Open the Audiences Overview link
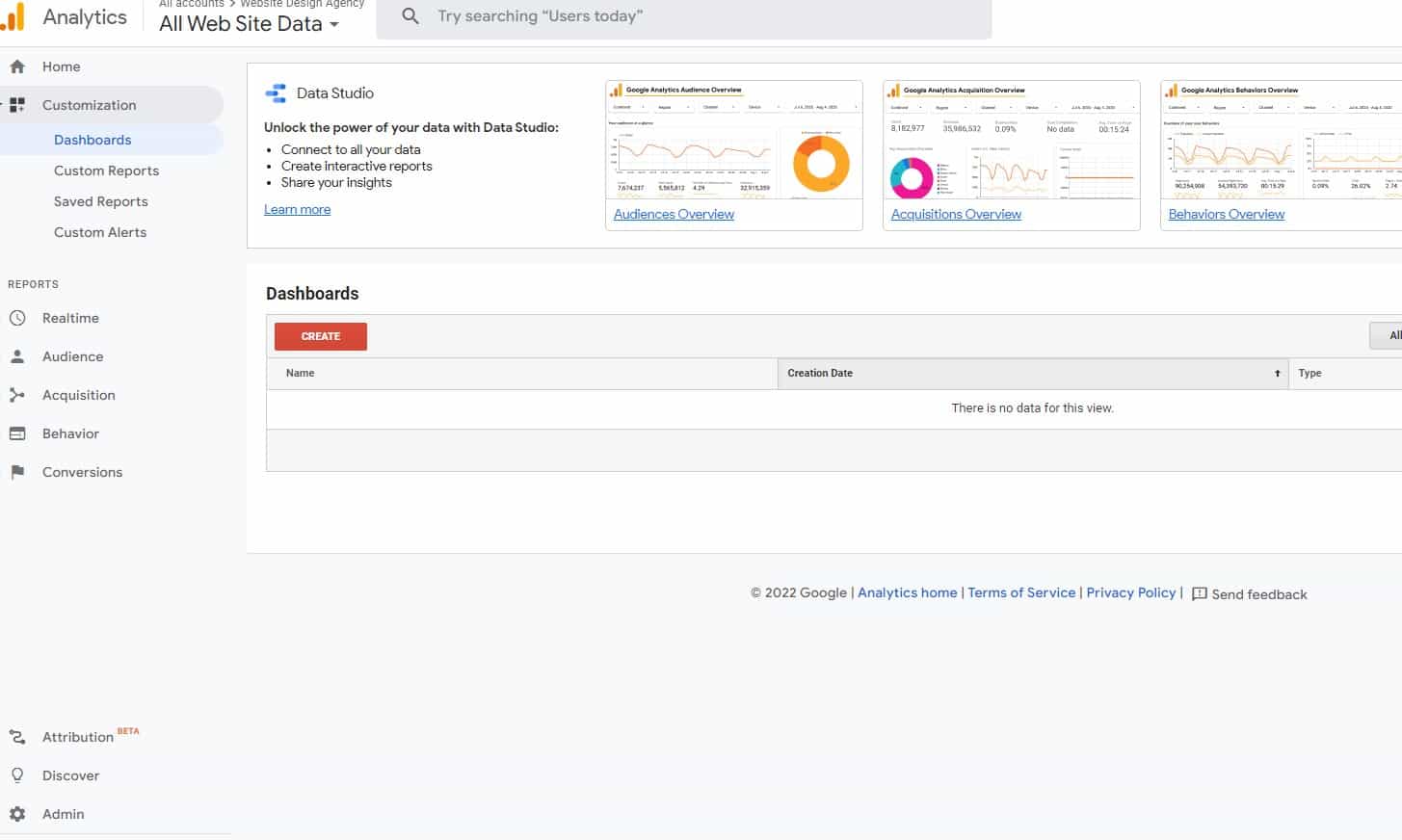 [x=674, y=214]
